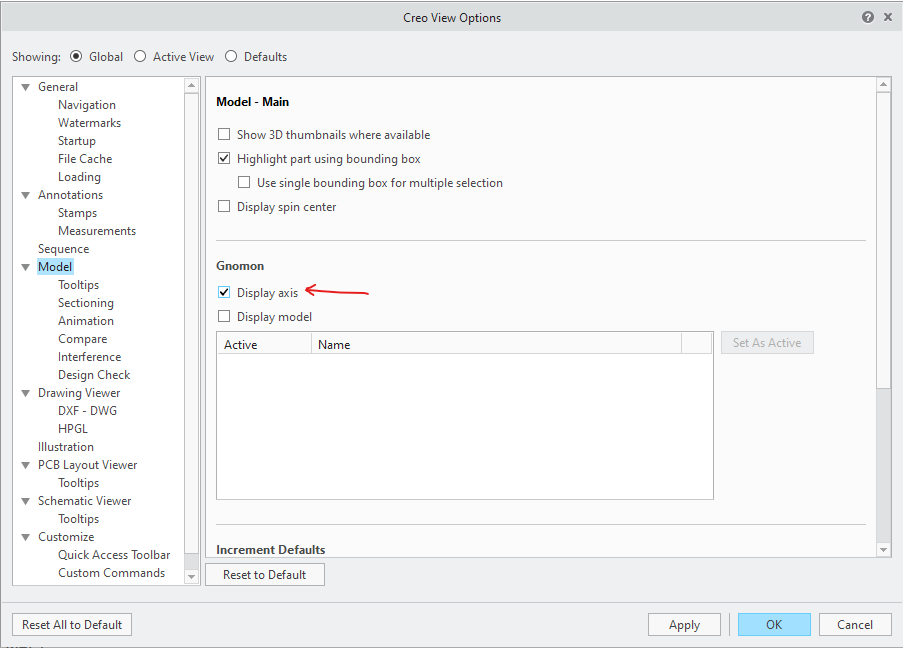The height and width of the screenshot is (648, 903).
Task: Enable Display model under Gnomon
Action: pos(224,315)
